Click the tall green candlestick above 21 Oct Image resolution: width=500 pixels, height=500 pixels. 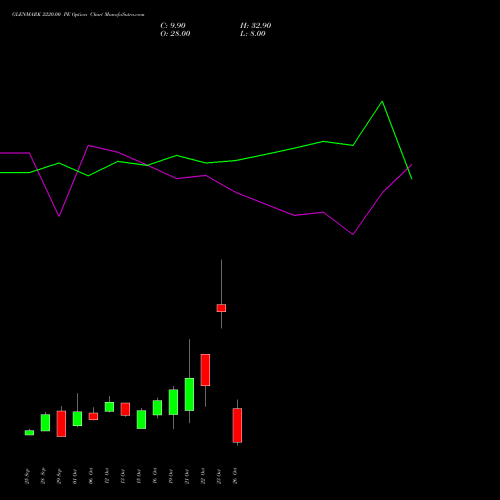189,394
